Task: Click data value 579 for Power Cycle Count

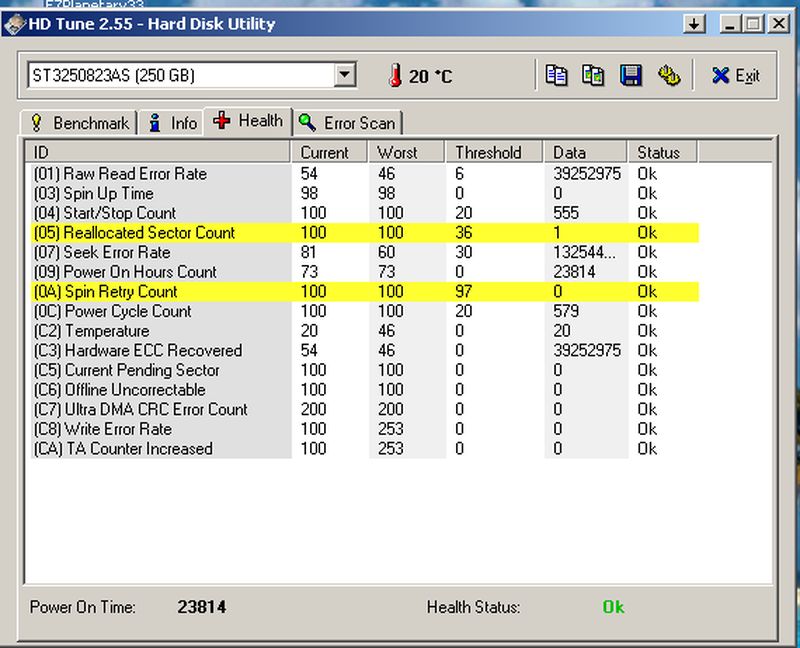Action: pos(566,311)
